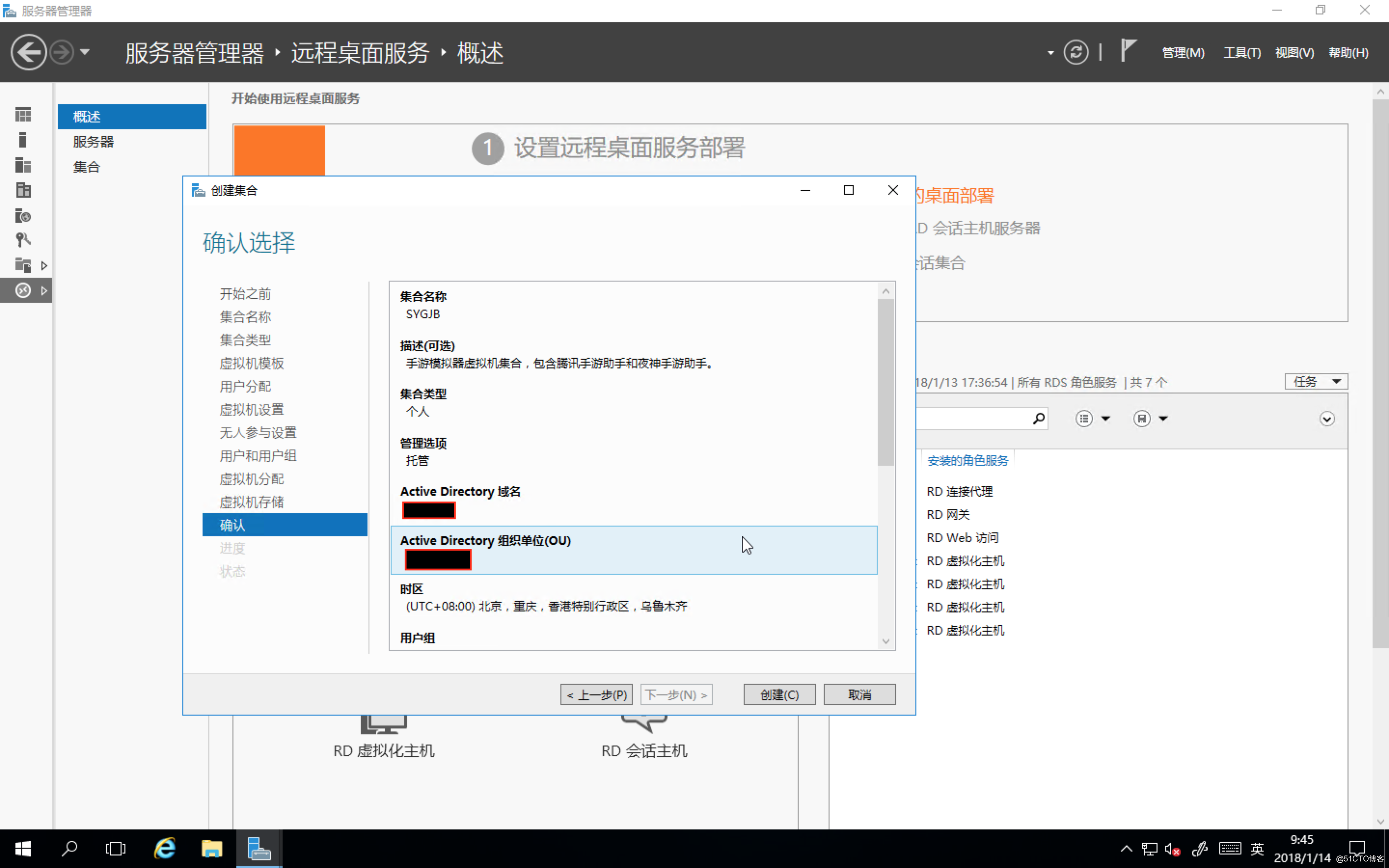Click the Remote Desktop Services sidebar icon
The image size is (1389, 868).
coord(23,290)
